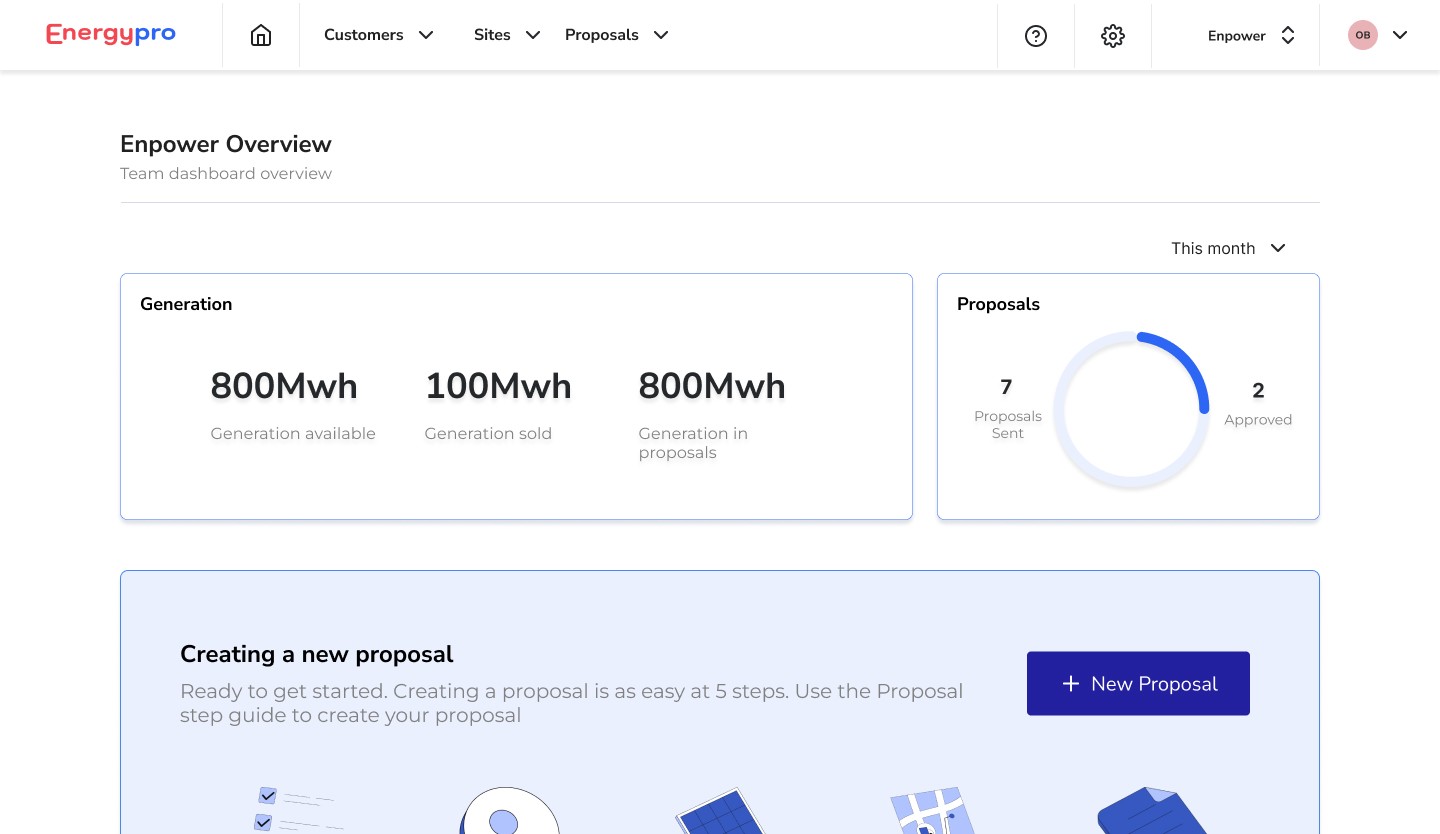
Task: Click the Proposals Sent label
Action: click(x=1008, y=425)
